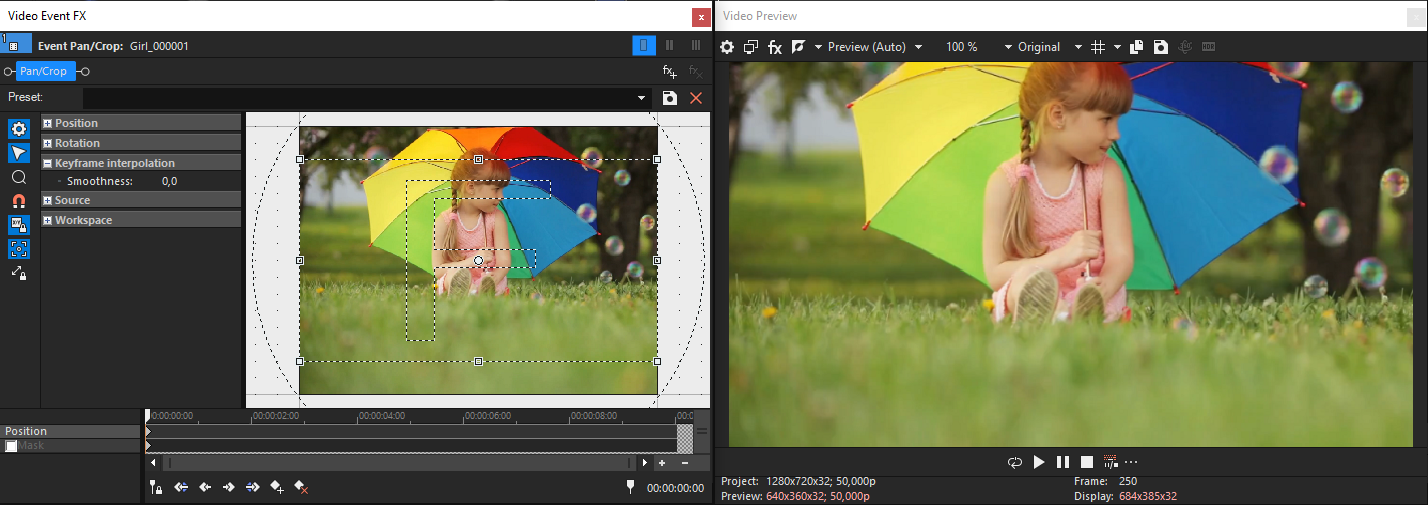
Task: Click the create keyframe diamond icon
Action: tap(277, 487)
